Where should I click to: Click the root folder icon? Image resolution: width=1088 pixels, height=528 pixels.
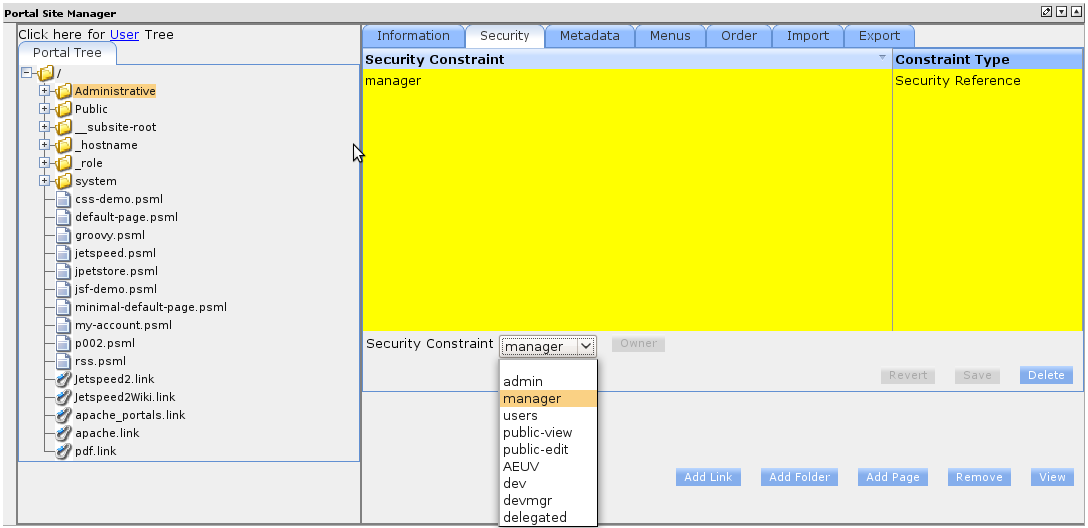[x=46, y=73]
